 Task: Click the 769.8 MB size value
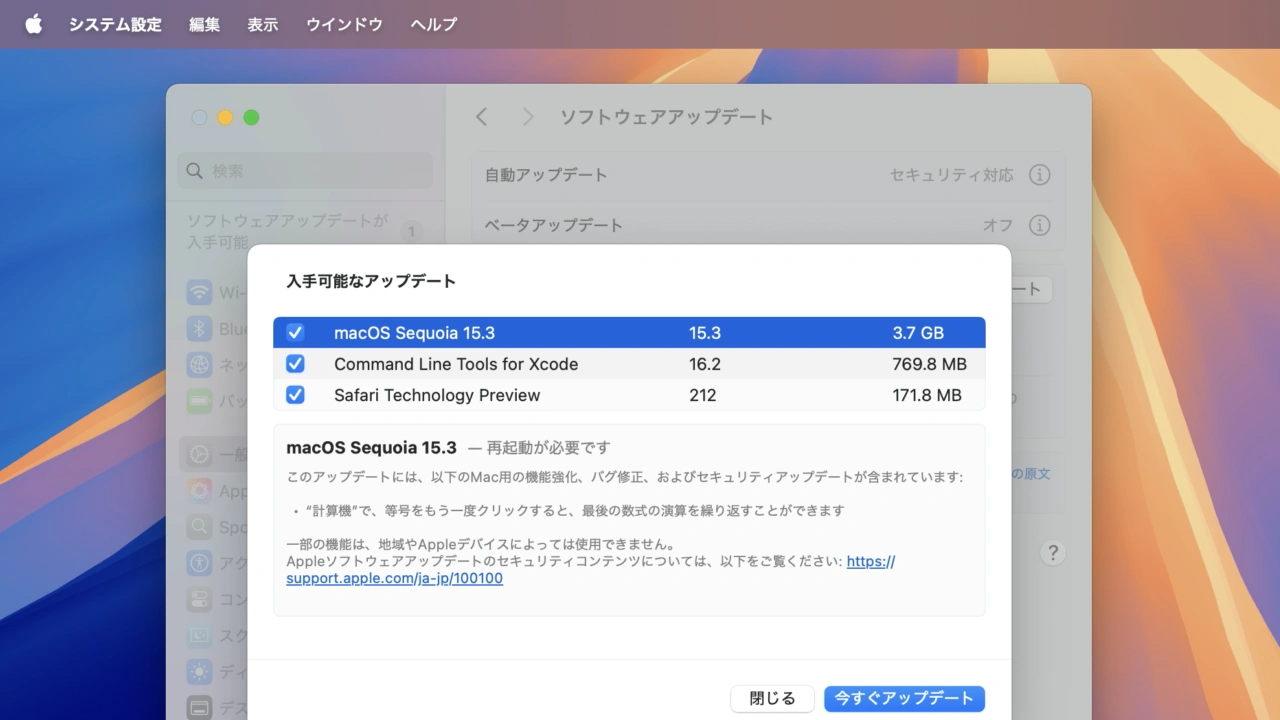click(x=929, y=364)
